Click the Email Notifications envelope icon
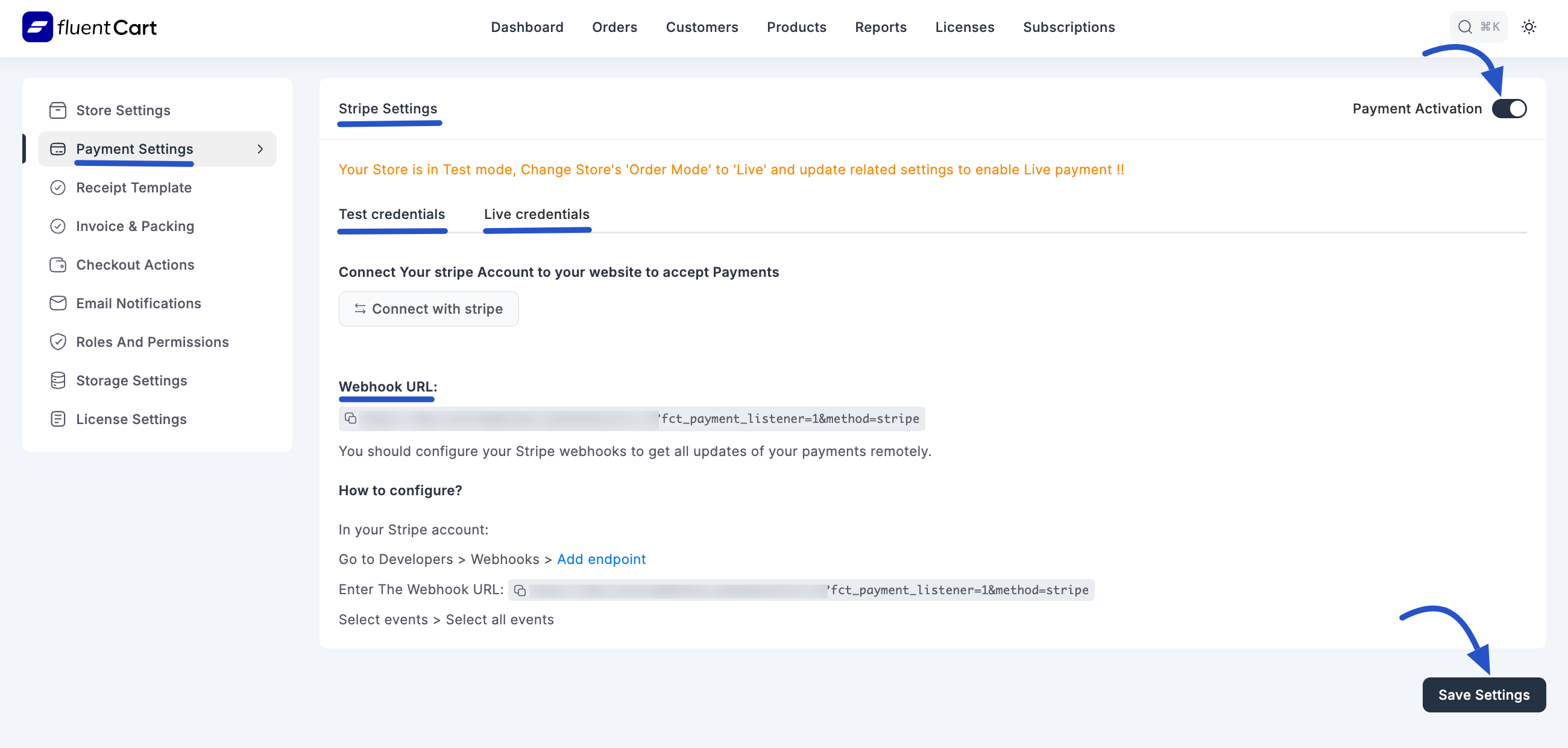Image resolution: width=1568 pixels, height=748 pixels. 58,303
